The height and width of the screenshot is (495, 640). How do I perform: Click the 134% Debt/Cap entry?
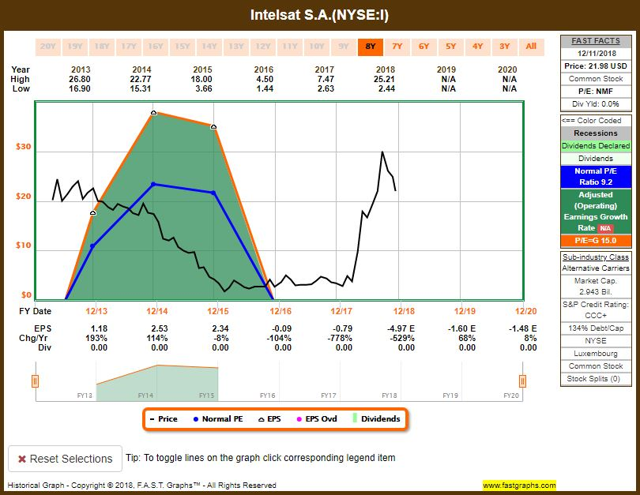596,328
